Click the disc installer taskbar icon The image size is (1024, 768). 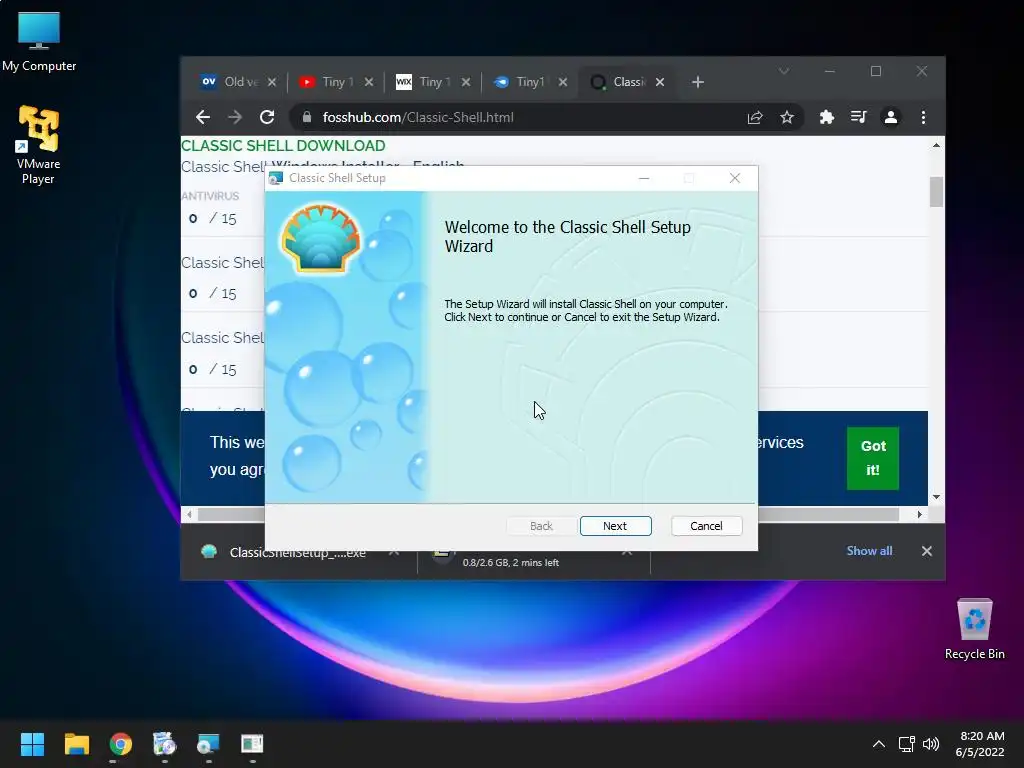164,744
